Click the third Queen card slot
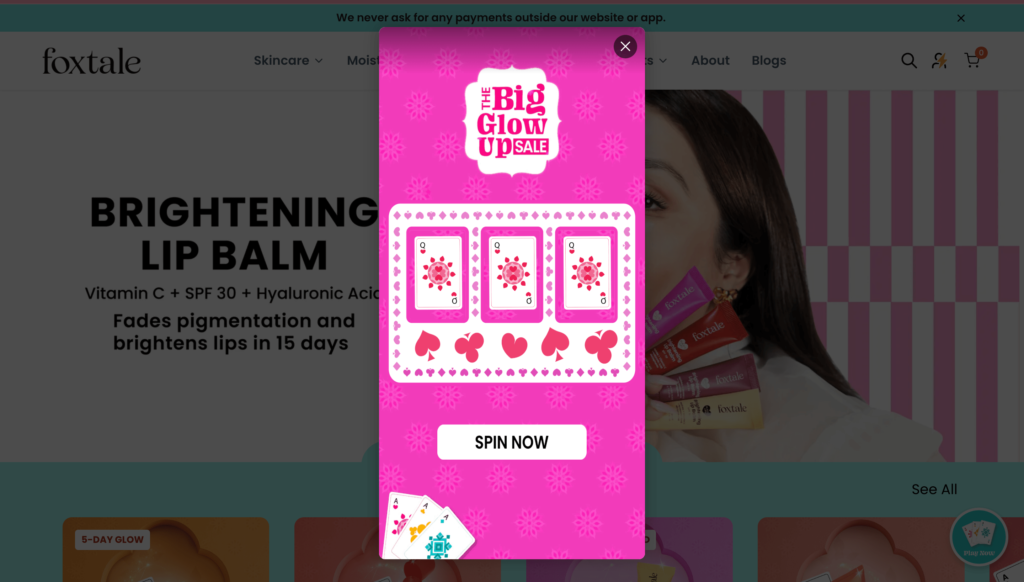The height and width of the screenshot is (582, 1024). pos(586,274)
